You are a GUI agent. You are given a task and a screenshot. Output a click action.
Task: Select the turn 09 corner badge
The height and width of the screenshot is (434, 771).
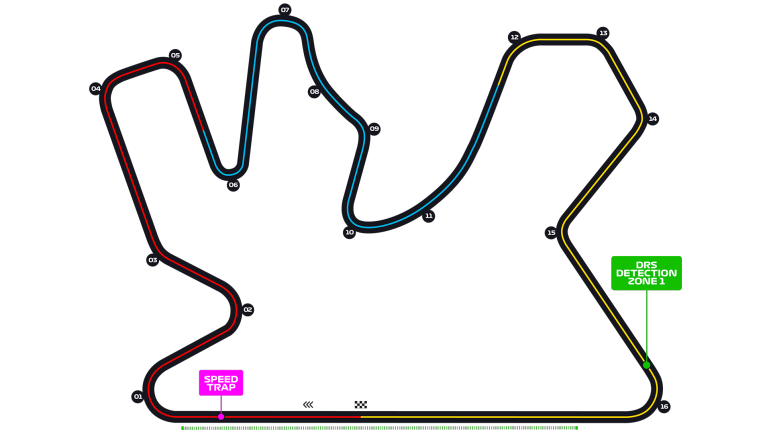pos(374,129)
